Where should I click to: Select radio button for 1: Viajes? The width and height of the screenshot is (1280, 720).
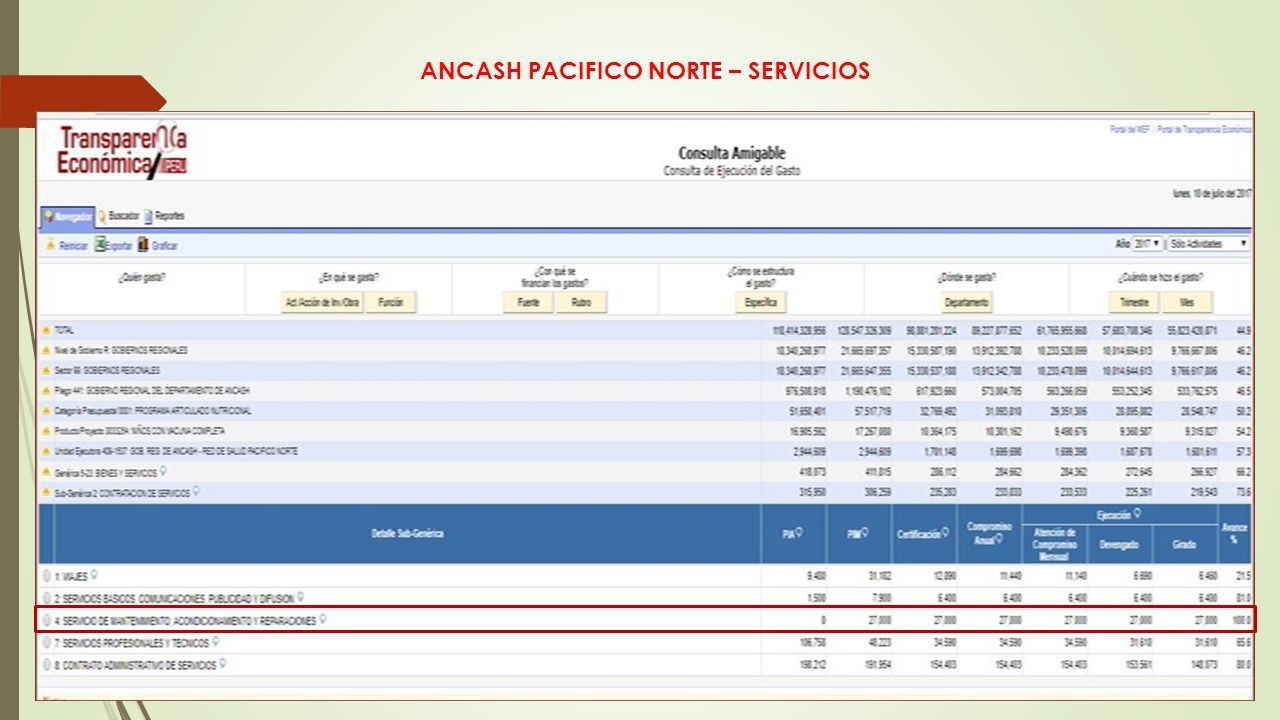(x=47, y=576)
